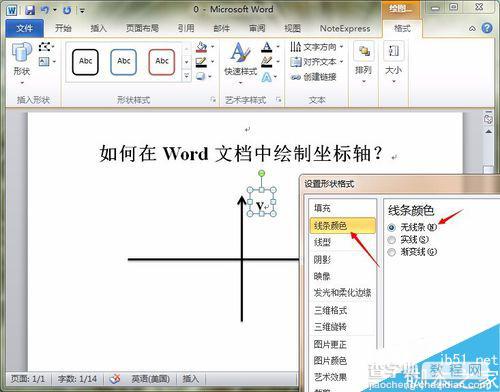Expand the Shape Outline dropdown arrow
The width and height of the screenshot is (500, 392).
(x=212, y=62)
